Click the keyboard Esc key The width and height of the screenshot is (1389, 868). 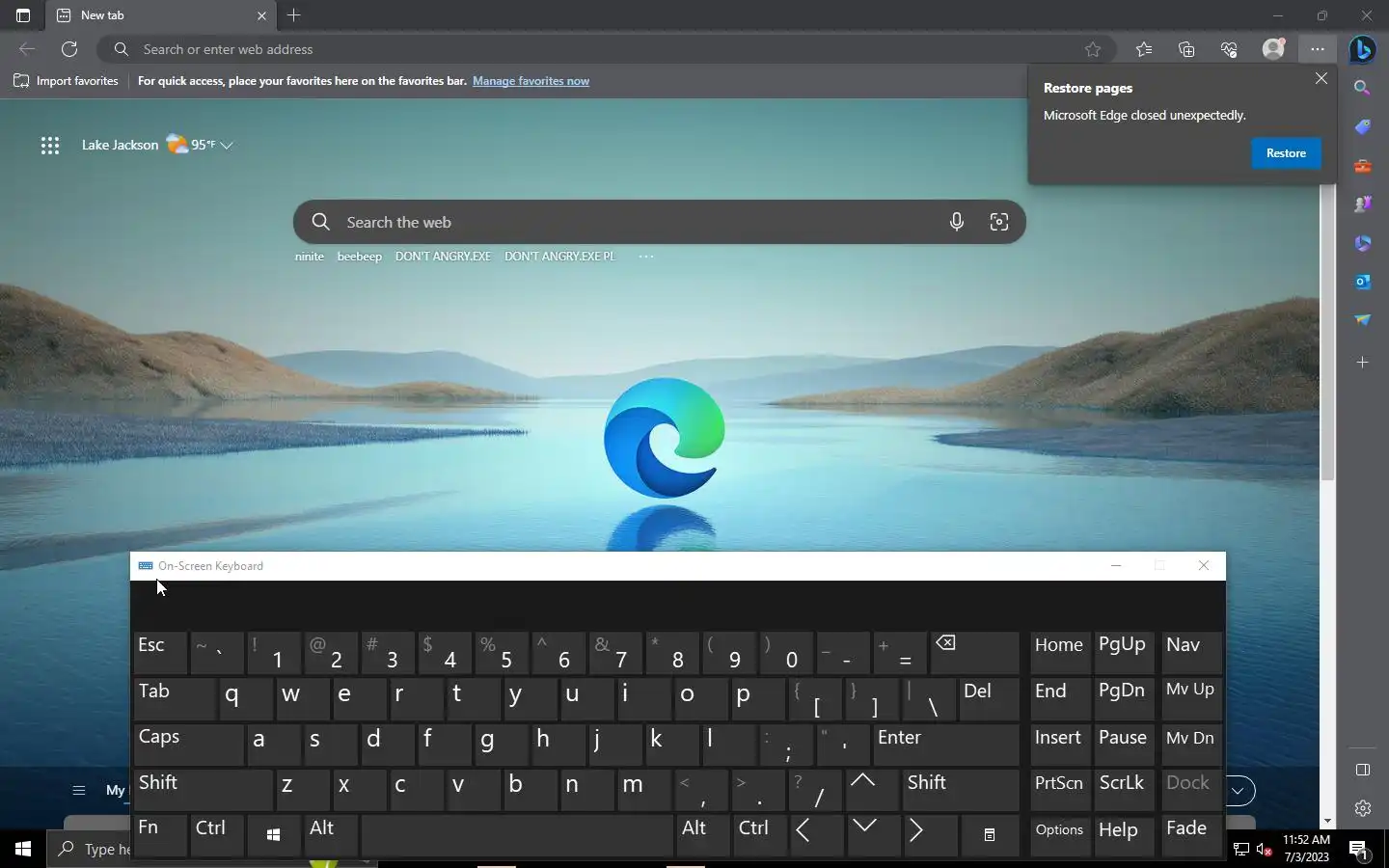pos(160,653)
